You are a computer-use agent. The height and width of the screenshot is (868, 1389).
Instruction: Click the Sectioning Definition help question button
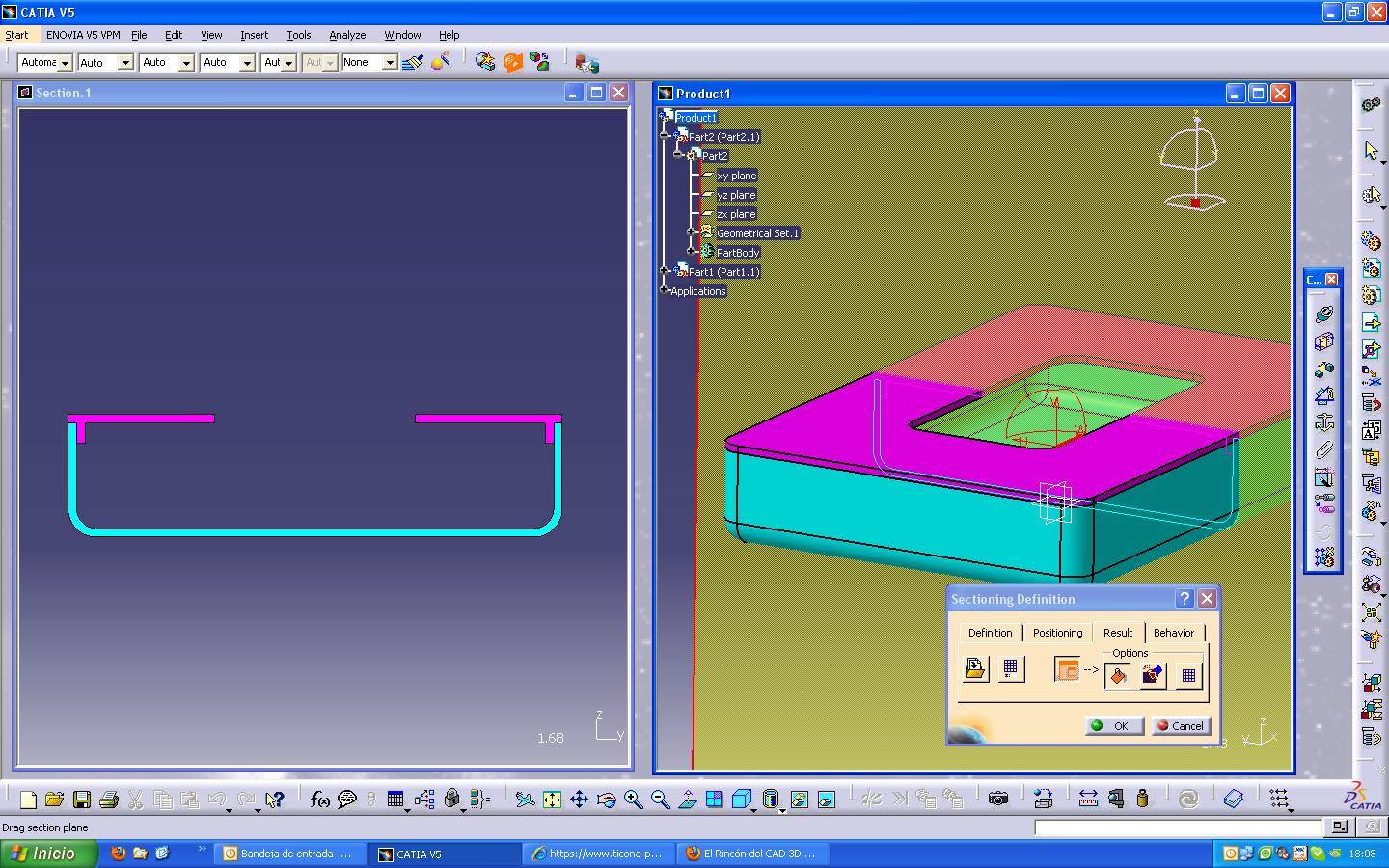point(1185,599)
